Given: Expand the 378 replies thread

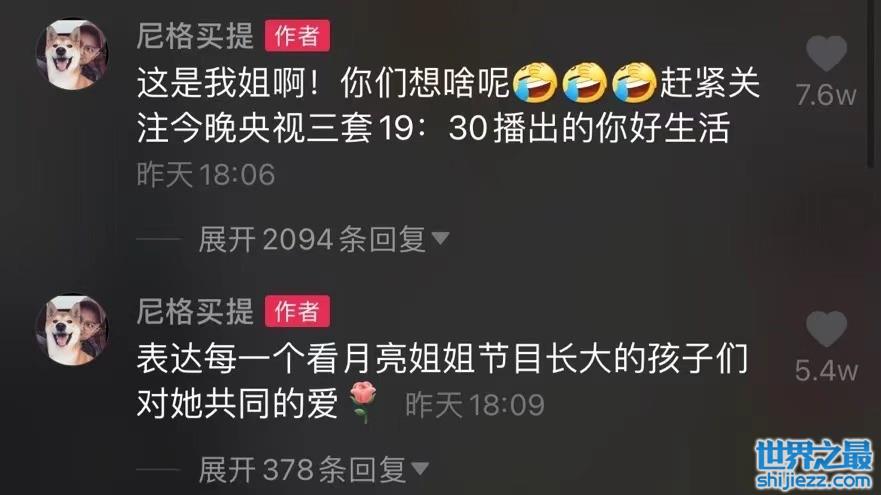Looking at the screenshot, I should coord(313,469).
